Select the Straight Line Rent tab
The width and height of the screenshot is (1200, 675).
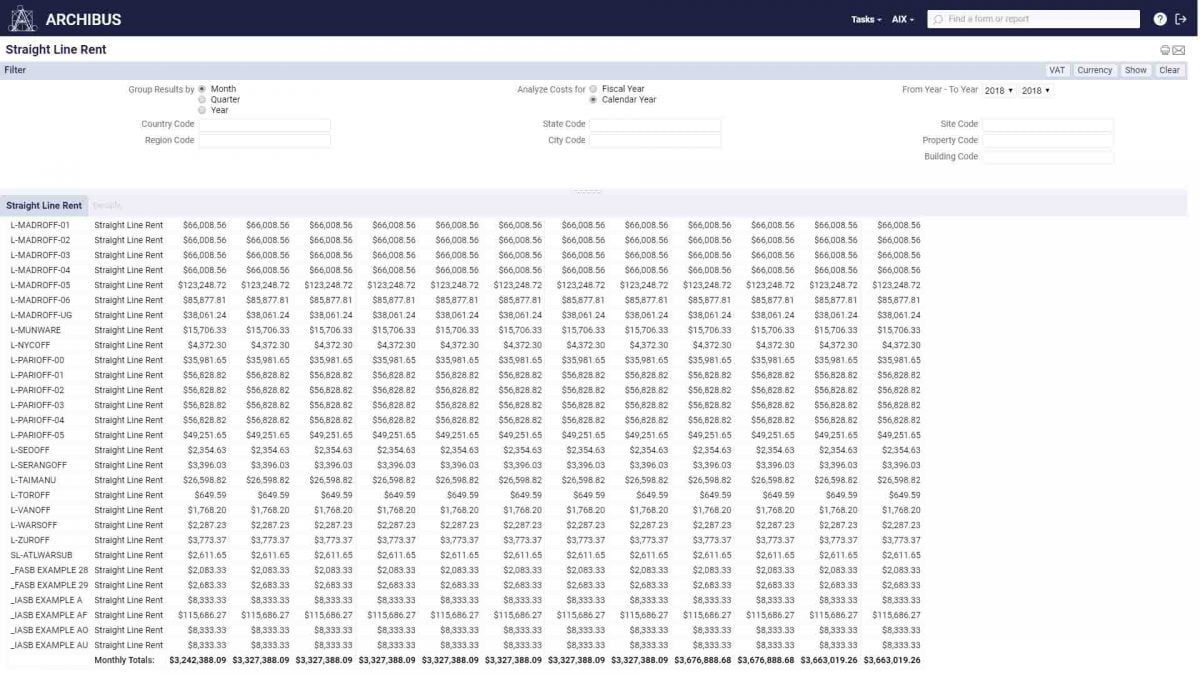tap(45, 205)
